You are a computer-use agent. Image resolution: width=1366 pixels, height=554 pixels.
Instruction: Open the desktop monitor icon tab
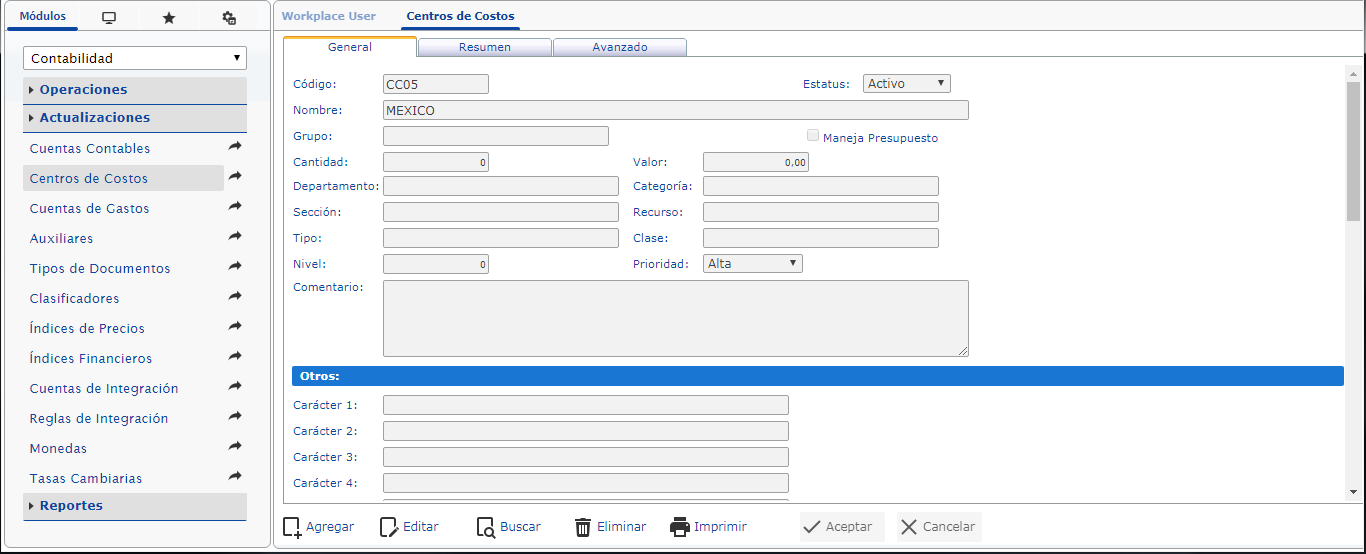point(109,18)
